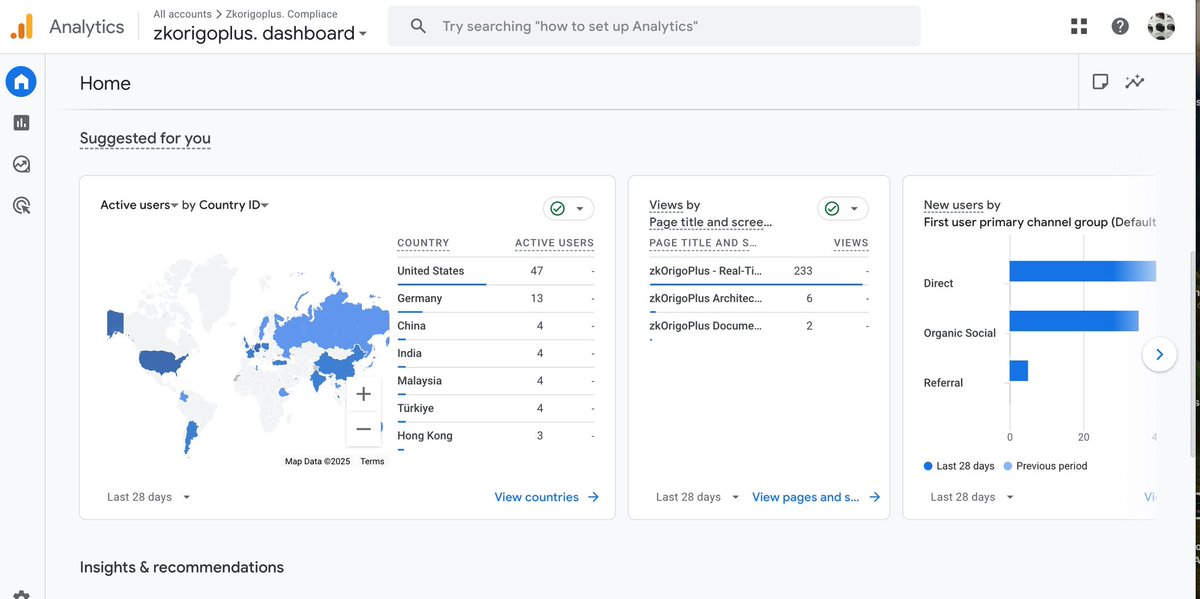Click the Views metric label
The width and height of the screenshot is (1200, 599).
(665, 205)
